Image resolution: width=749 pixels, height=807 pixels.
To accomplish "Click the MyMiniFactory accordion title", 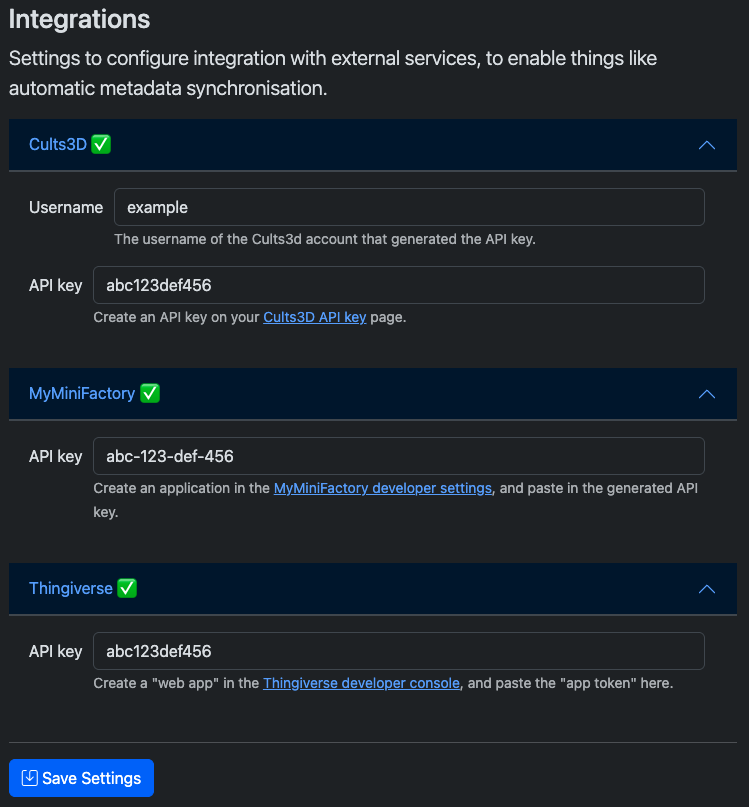I will click(x=82, y=394).
